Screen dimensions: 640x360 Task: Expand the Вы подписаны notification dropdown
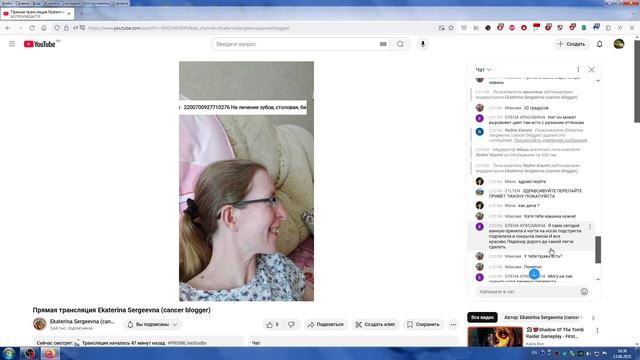tap(152, 324)
